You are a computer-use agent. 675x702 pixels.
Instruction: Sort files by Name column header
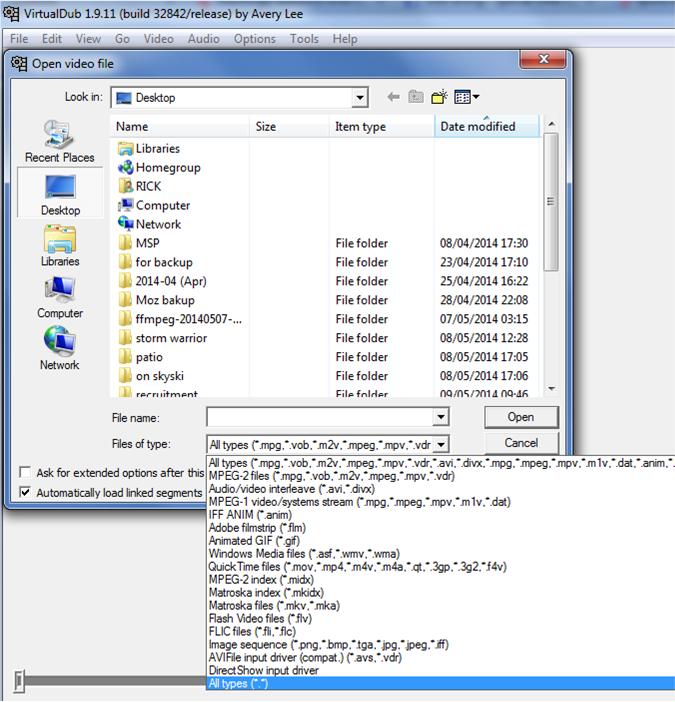(180, 127)
